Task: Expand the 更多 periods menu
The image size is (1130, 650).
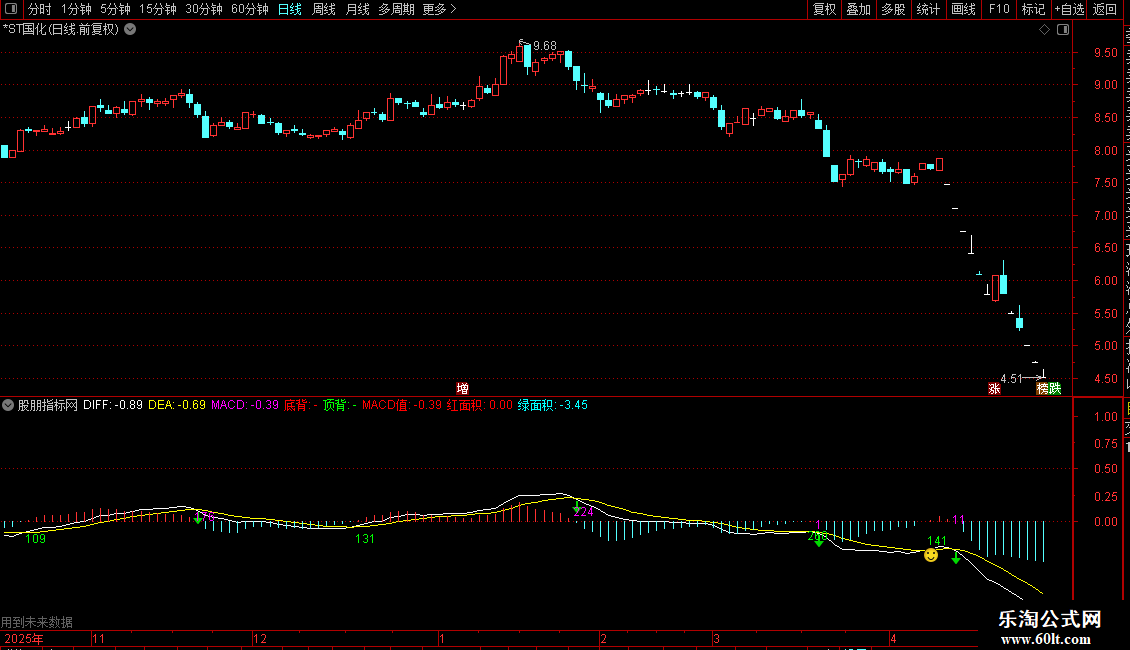Action: 439,9
